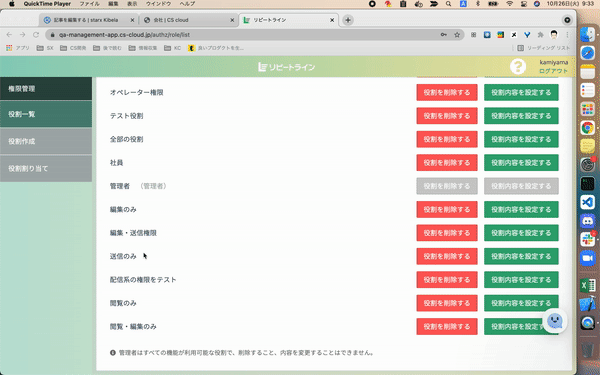The width and height of the screenshot is (600, 375).
Task: Open Terminal in the Dock
Action: [x=587, y=183]
